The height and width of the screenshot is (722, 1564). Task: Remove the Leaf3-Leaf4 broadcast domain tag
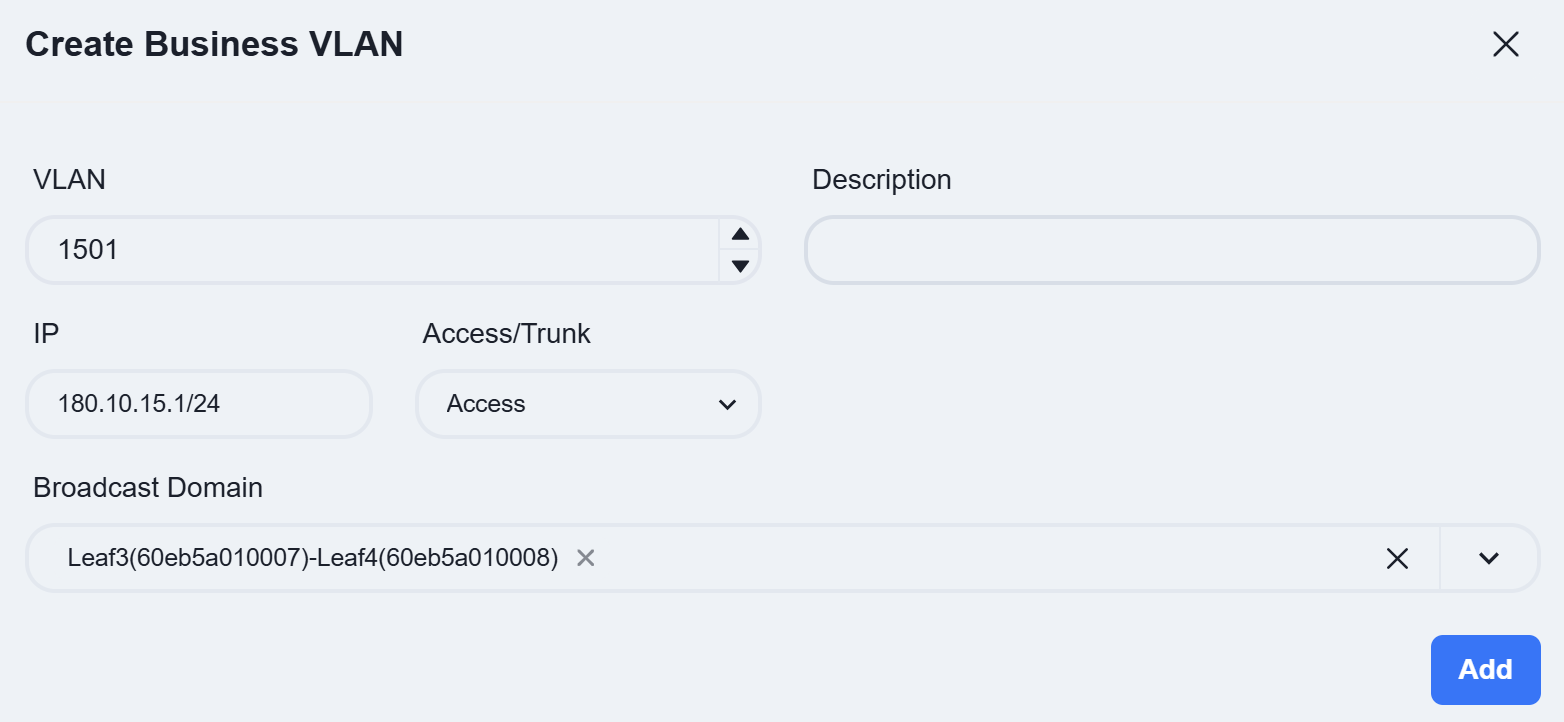click(586, 558)
